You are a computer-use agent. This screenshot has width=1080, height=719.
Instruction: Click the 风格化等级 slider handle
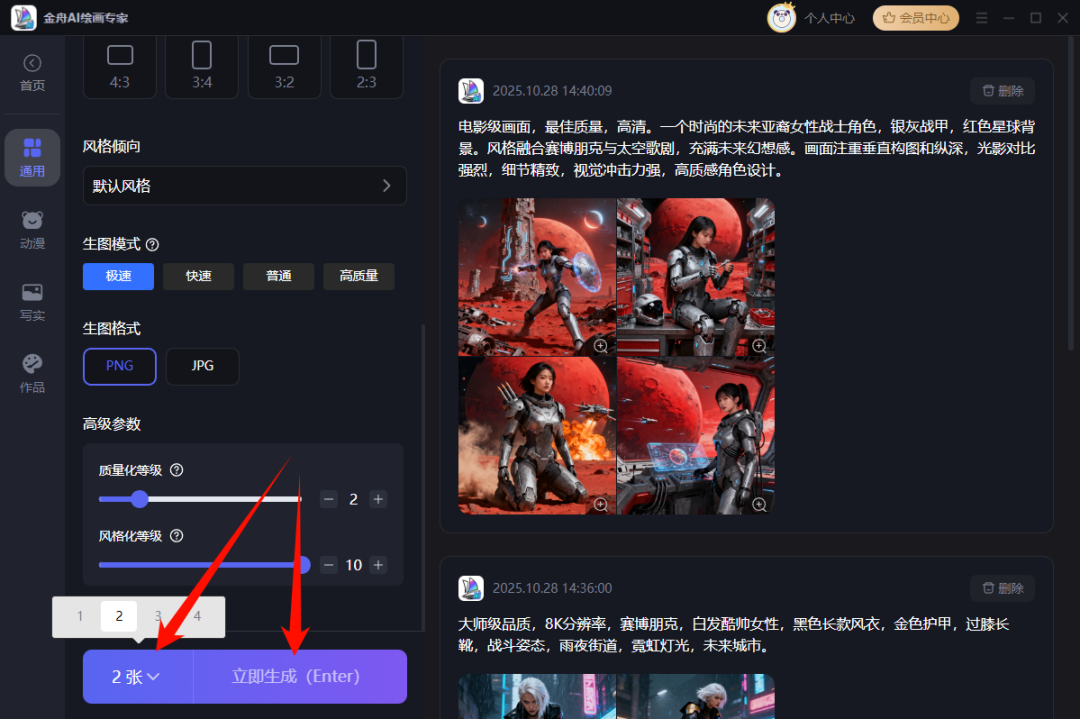(303, 565)
